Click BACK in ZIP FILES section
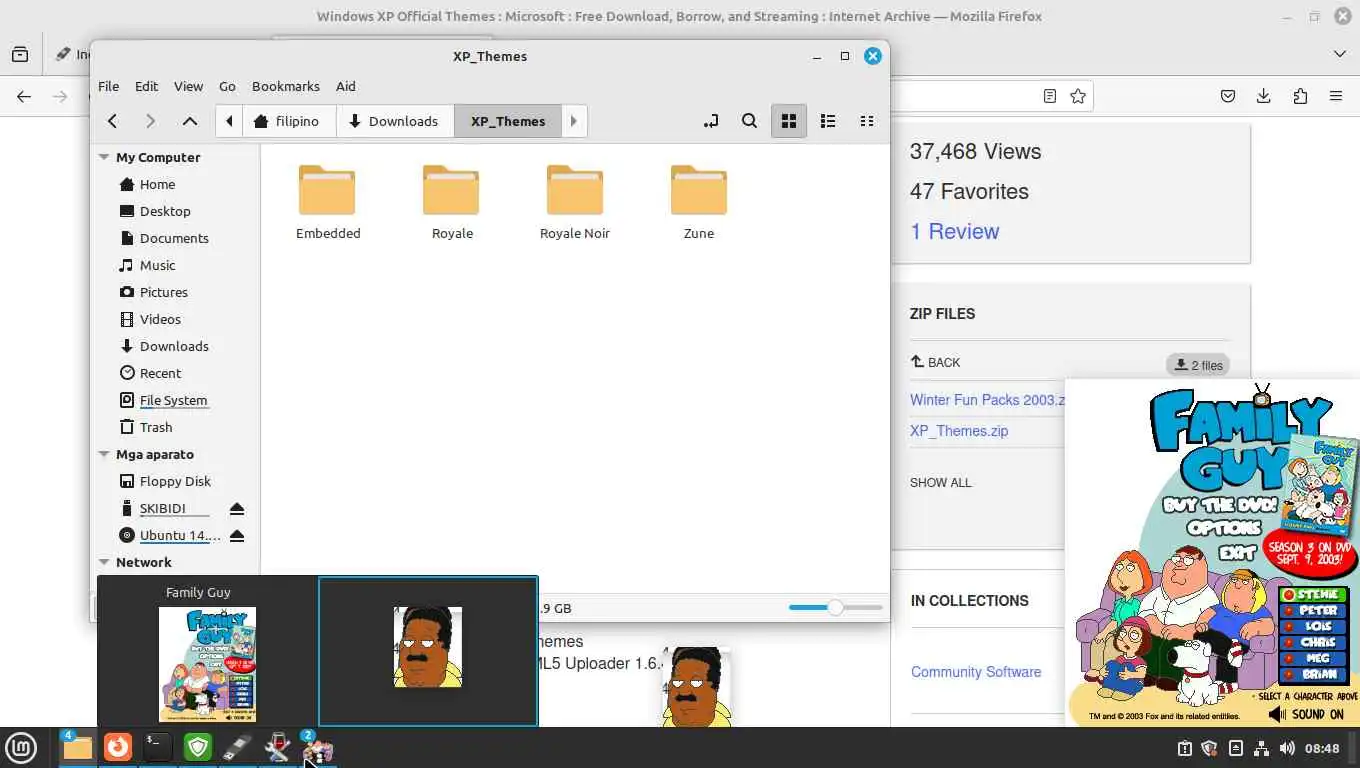The width and height of the screenshot is (1360, 768). coord(935,362)
